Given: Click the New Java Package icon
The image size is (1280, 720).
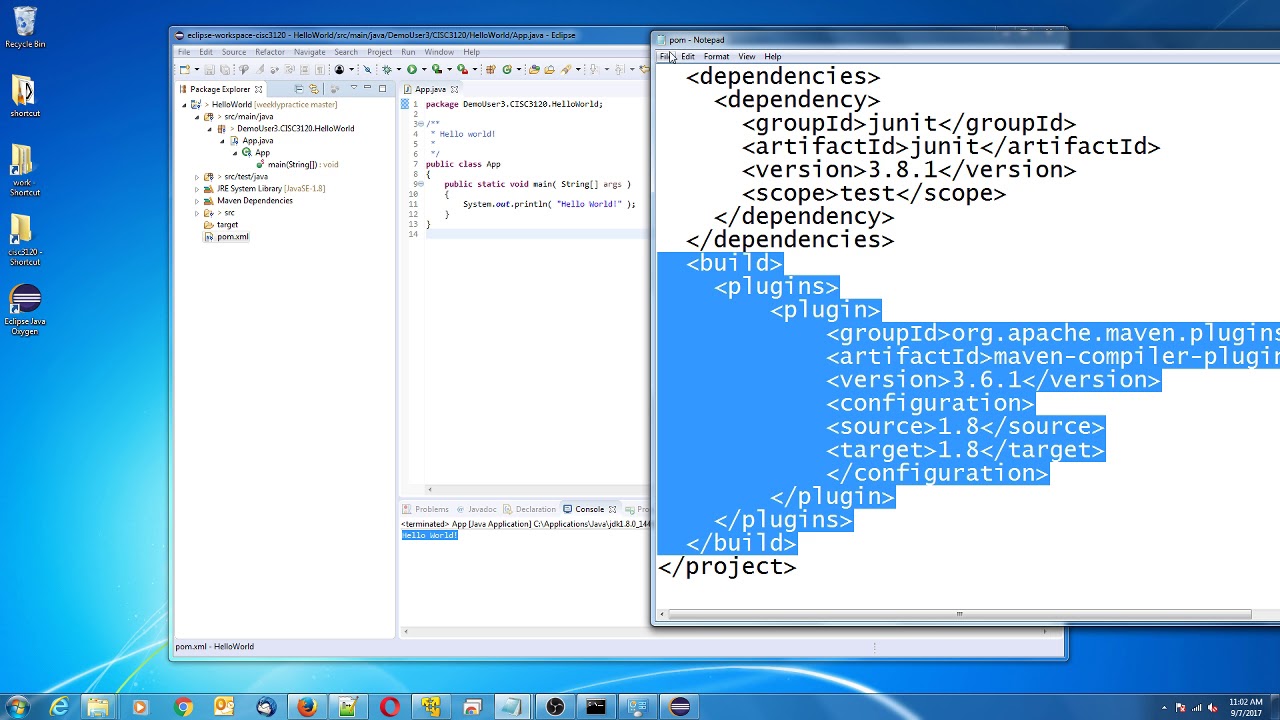Looking at the screenshot, I should tap(490, 69).
